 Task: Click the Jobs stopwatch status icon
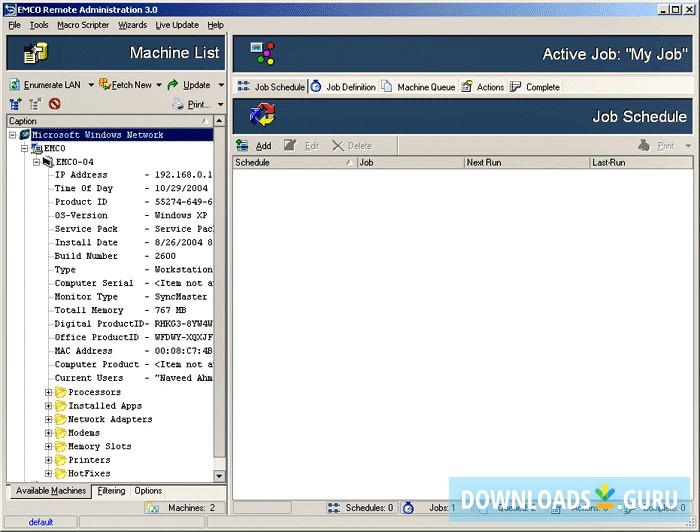point(408,507)
